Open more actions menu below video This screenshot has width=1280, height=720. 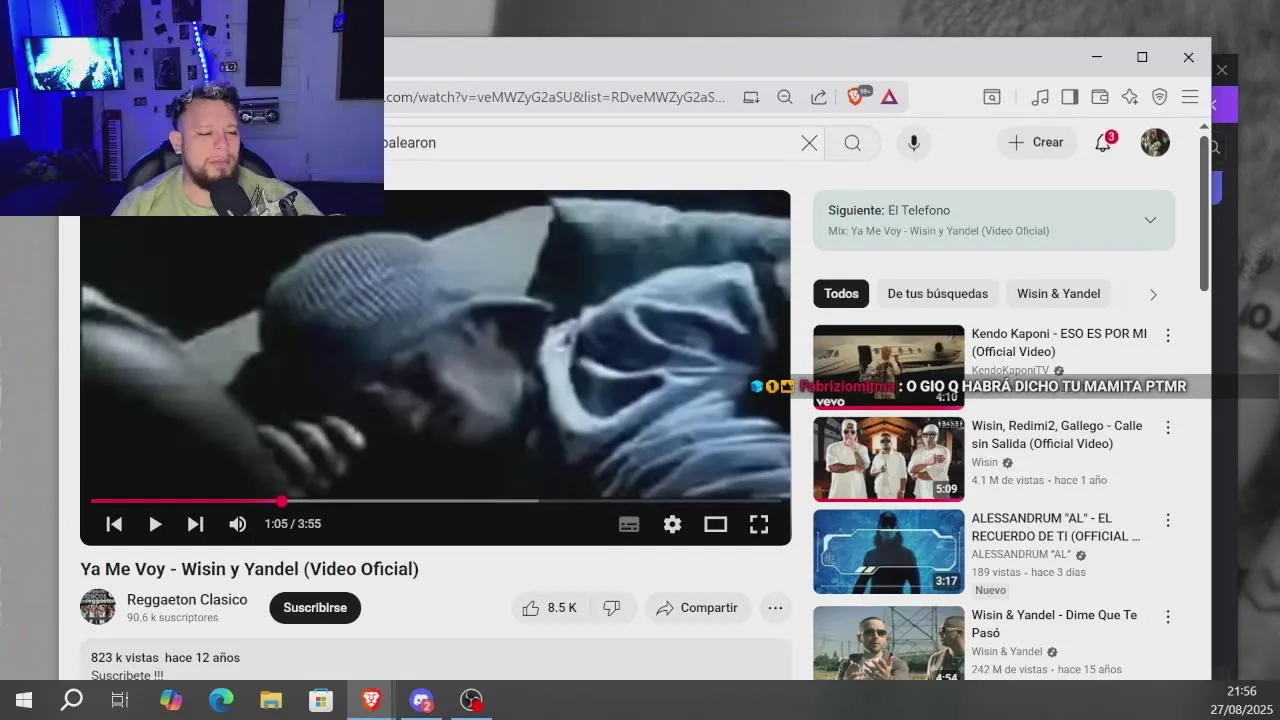point(775,608)
